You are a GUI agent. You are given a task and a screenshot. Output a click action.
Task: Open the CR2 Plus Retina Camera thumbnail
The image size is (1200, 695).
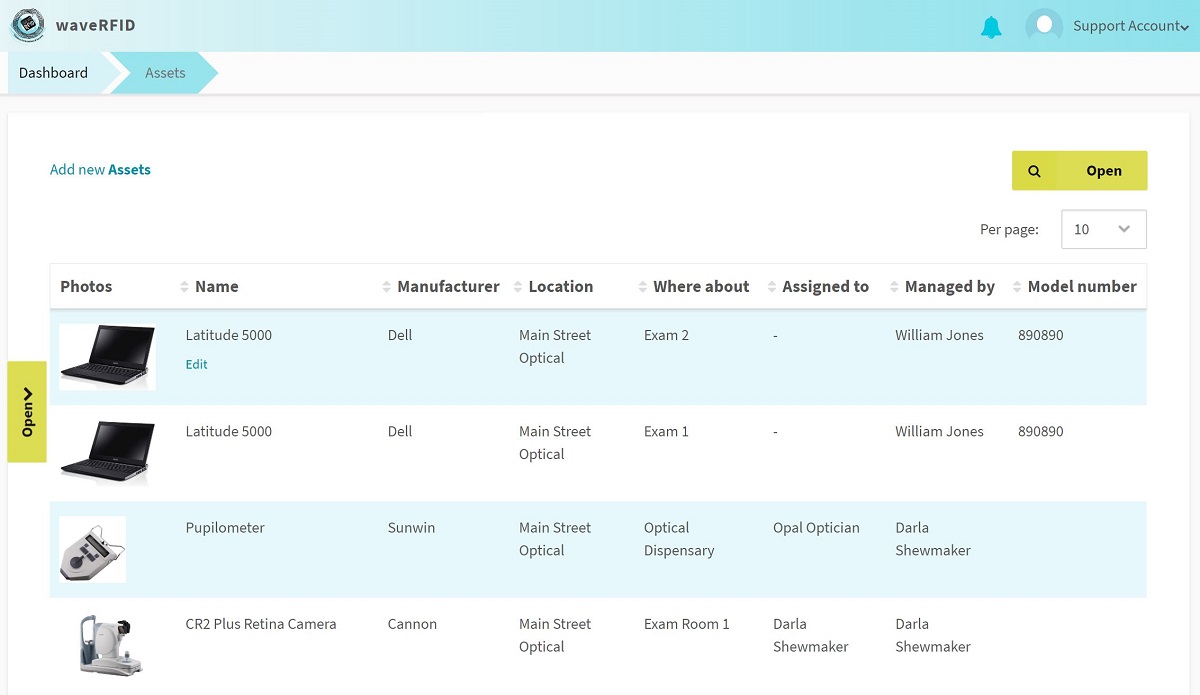(104, 645)
